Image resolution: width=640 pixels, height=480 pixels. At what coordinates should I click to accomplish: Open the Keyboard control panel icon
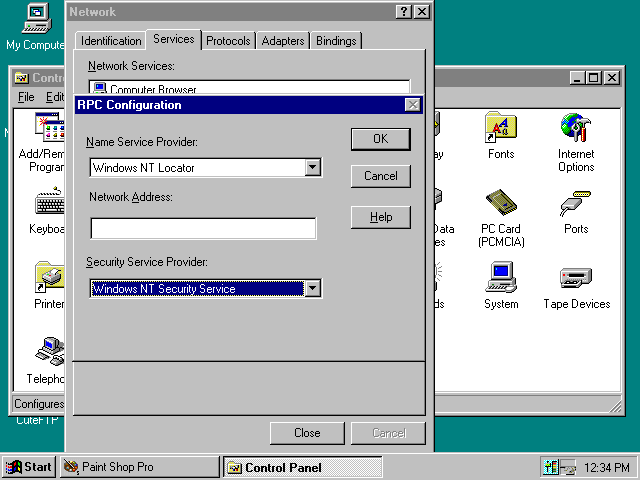click(48, 204)
